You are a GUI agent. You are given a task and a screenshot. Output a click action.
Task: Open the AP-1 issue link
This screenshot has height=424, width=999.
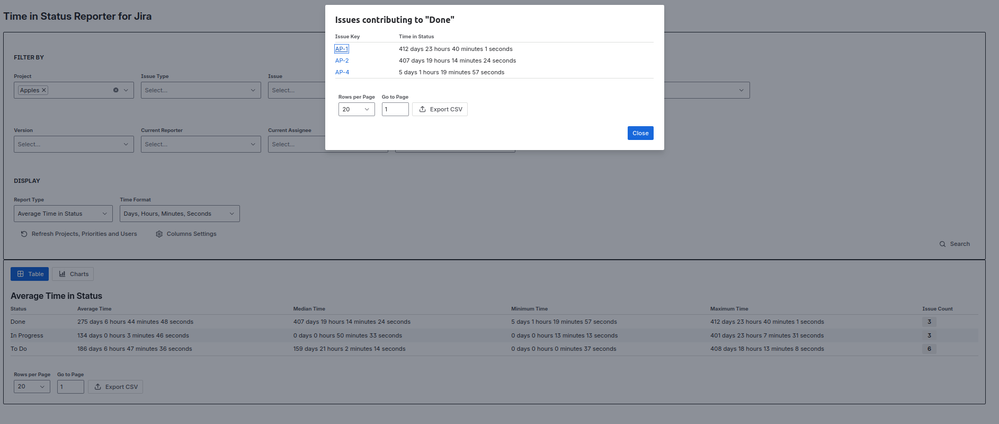click(341, 49)
